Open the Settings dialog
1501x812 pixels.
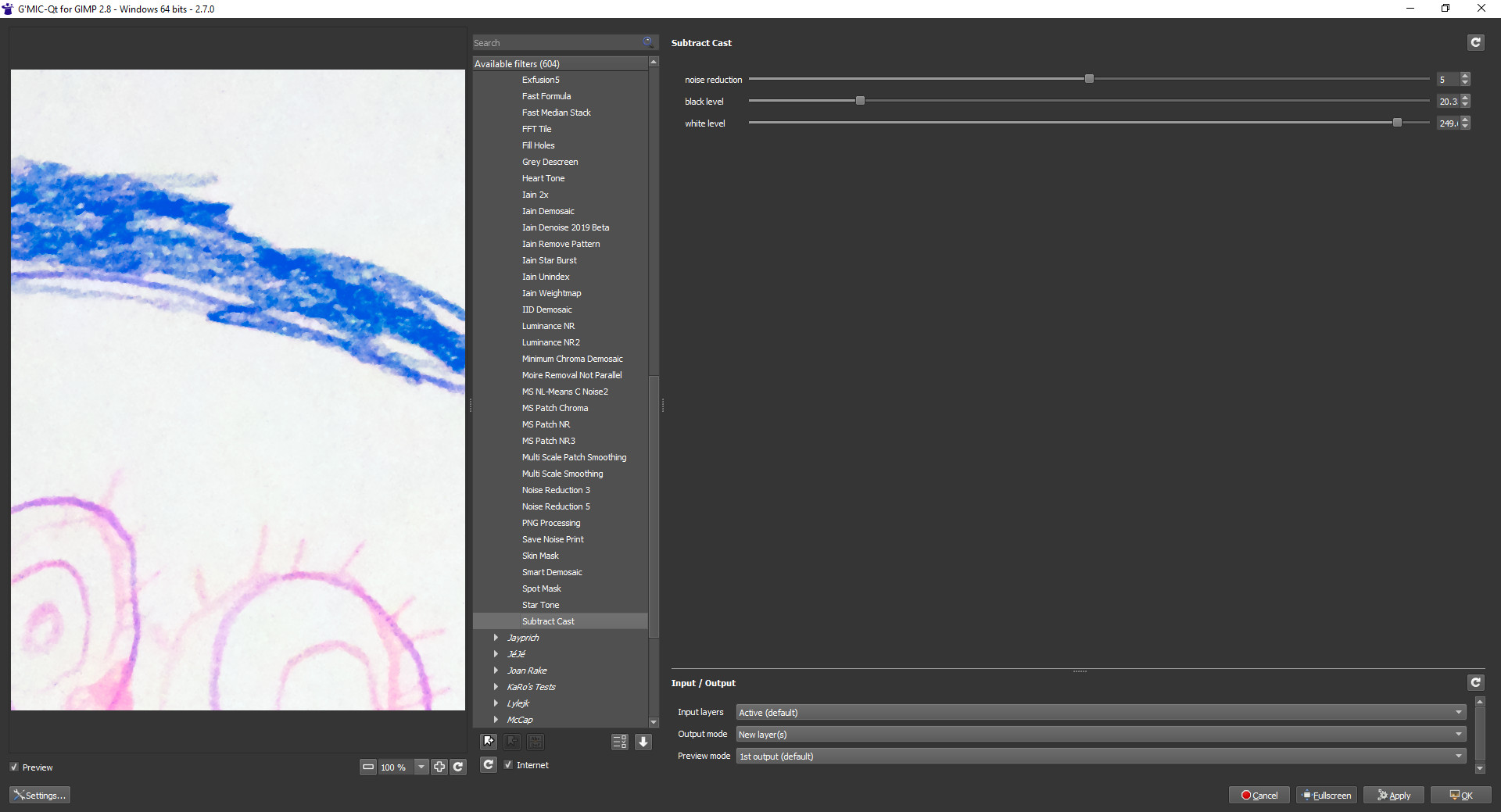[40, 796]
